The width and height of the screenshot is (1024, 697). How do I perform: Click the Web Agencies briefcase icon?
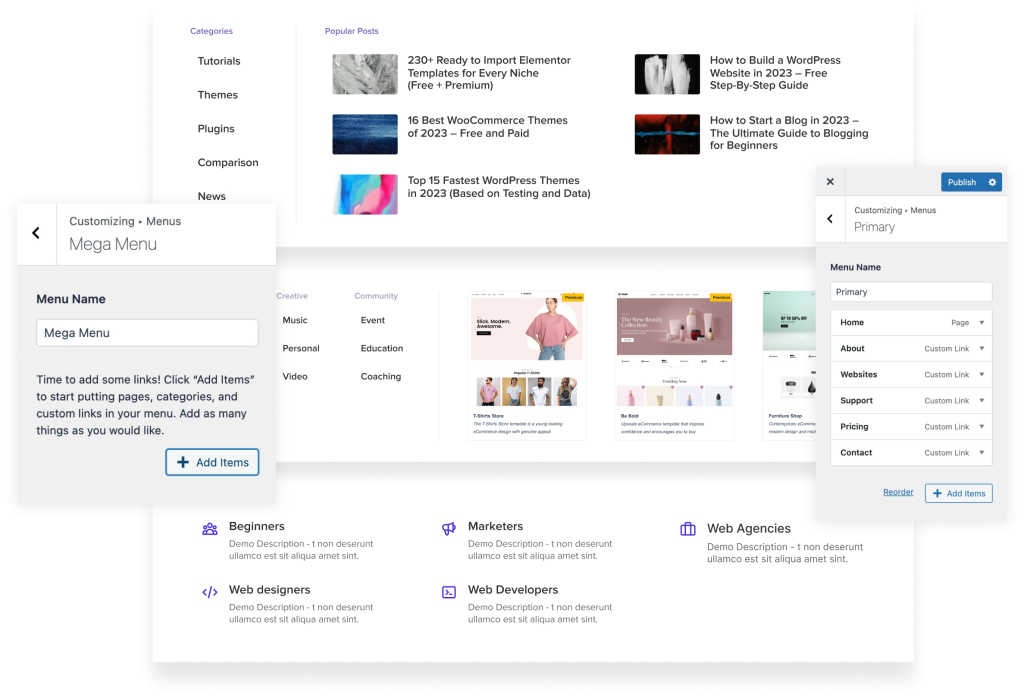(x=688, y=529)
